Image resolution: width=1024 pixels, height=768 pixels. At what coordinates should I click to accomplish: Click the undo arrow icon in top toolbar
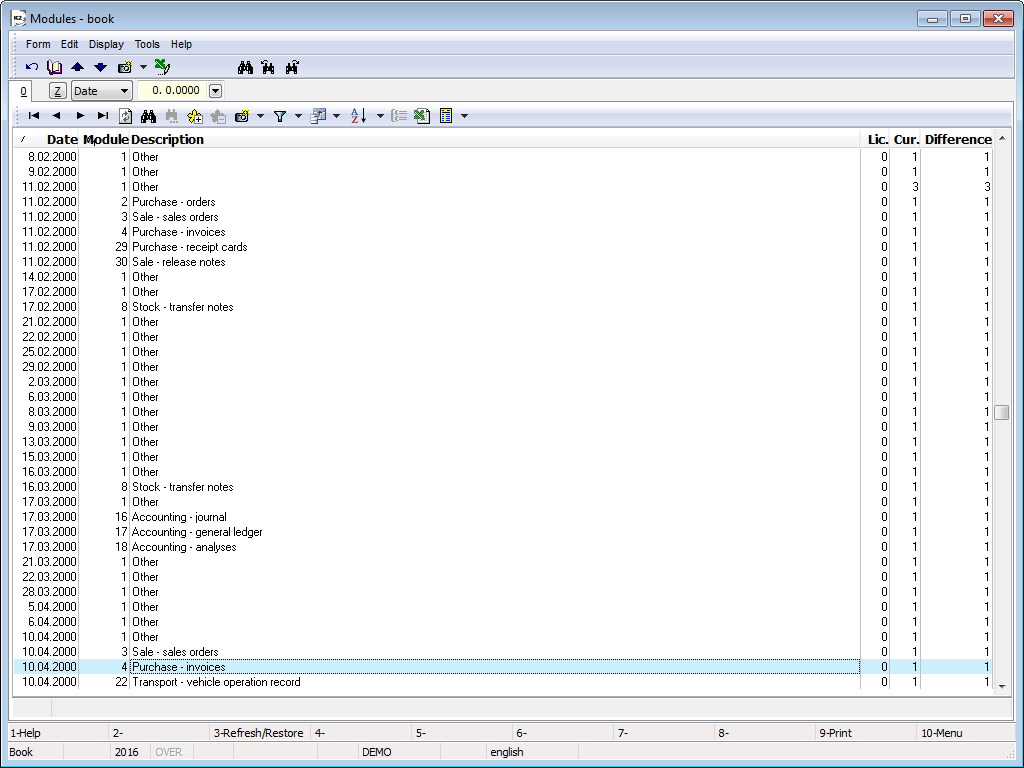tap(31, 67)
